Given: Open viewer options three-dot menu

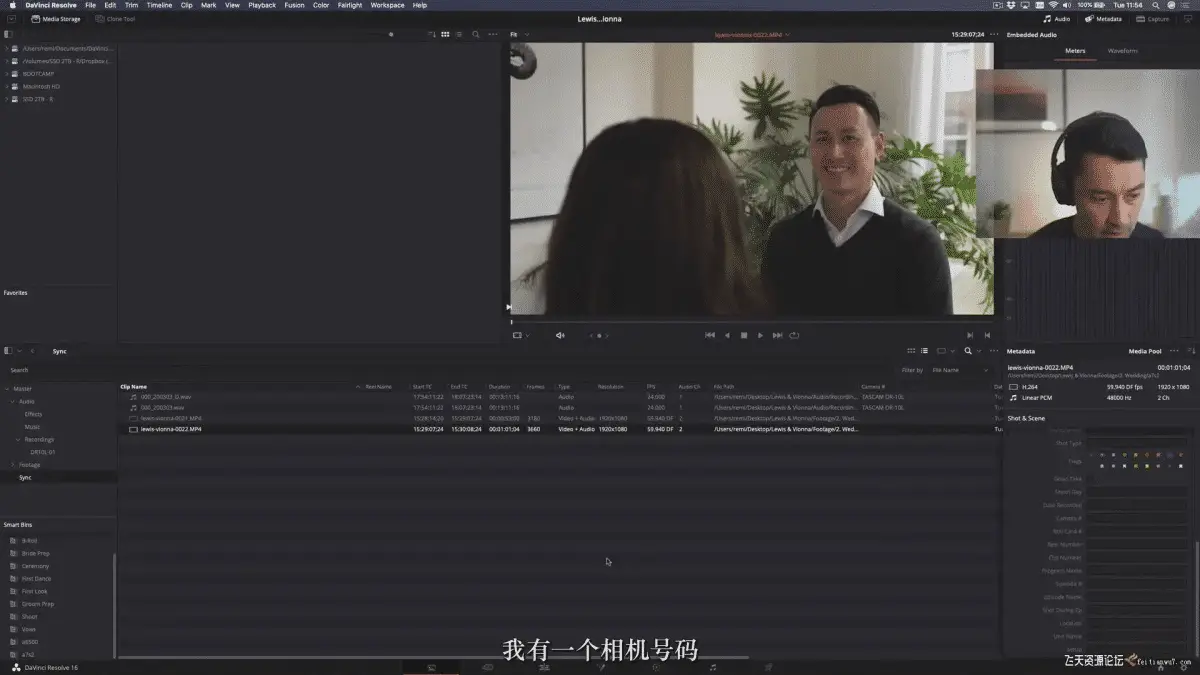Looking at the screenshot, I should pyautogui.click(x=996, y=34).
